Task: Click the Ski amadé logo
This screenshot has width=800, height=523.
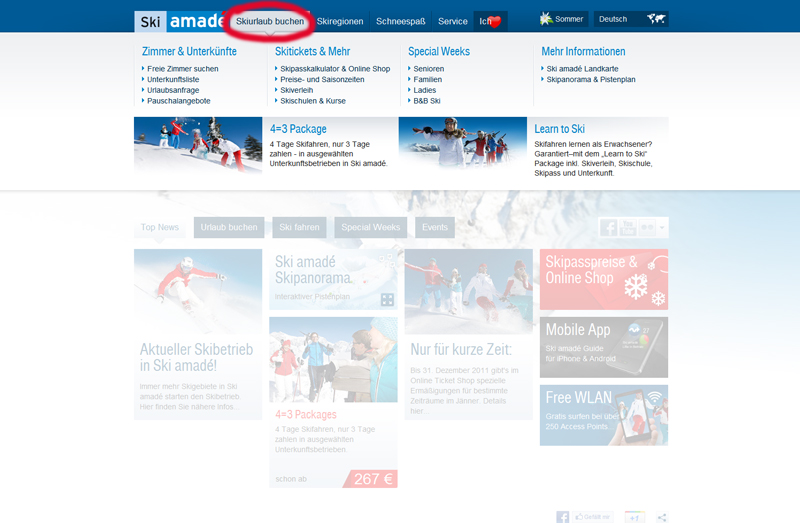Action: (x=180, y=21)
